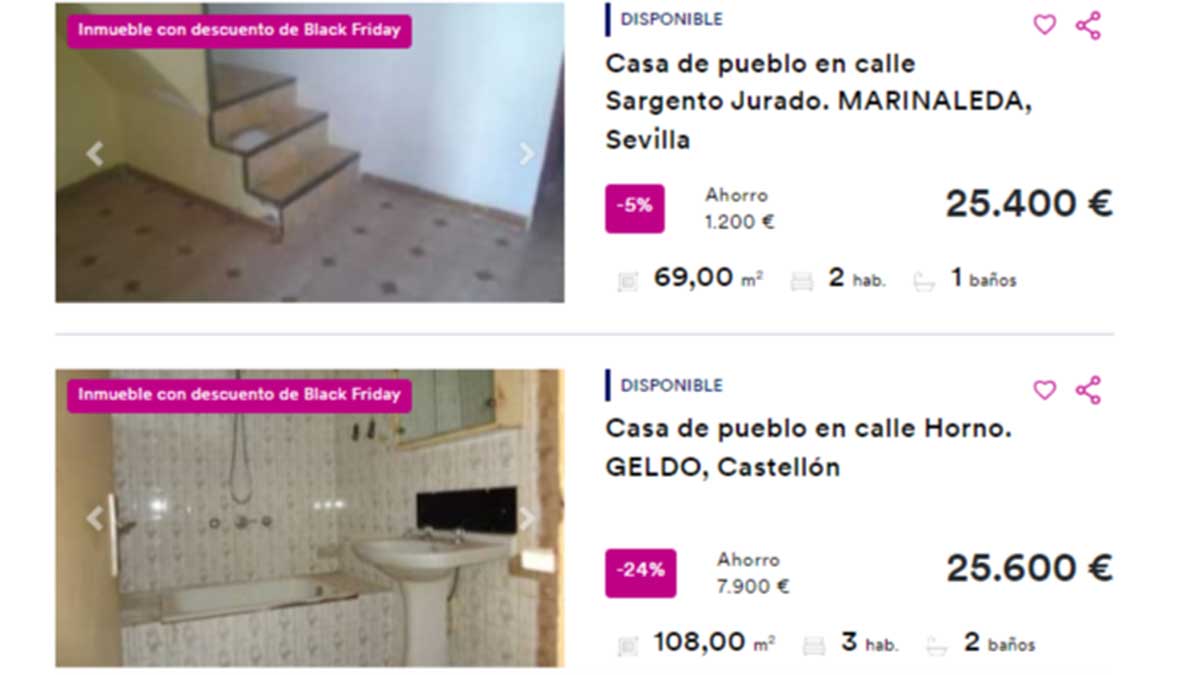Screen dimensions: 1200x675
Task: Show previous photo of Marinaleda house
Action: click(95, 154)
